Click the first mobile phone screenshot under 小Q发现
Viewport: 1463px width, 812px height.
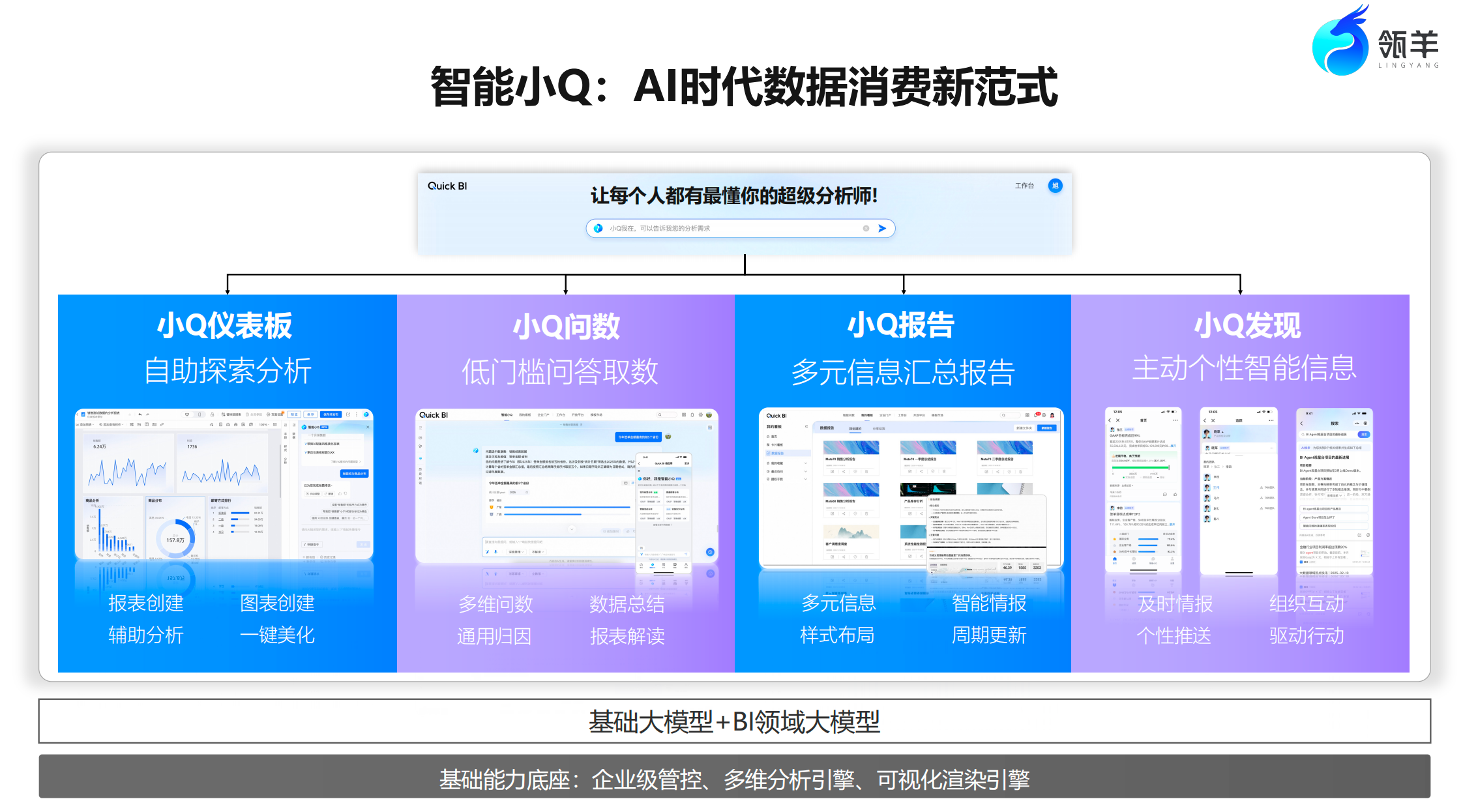pos(1143,490)
